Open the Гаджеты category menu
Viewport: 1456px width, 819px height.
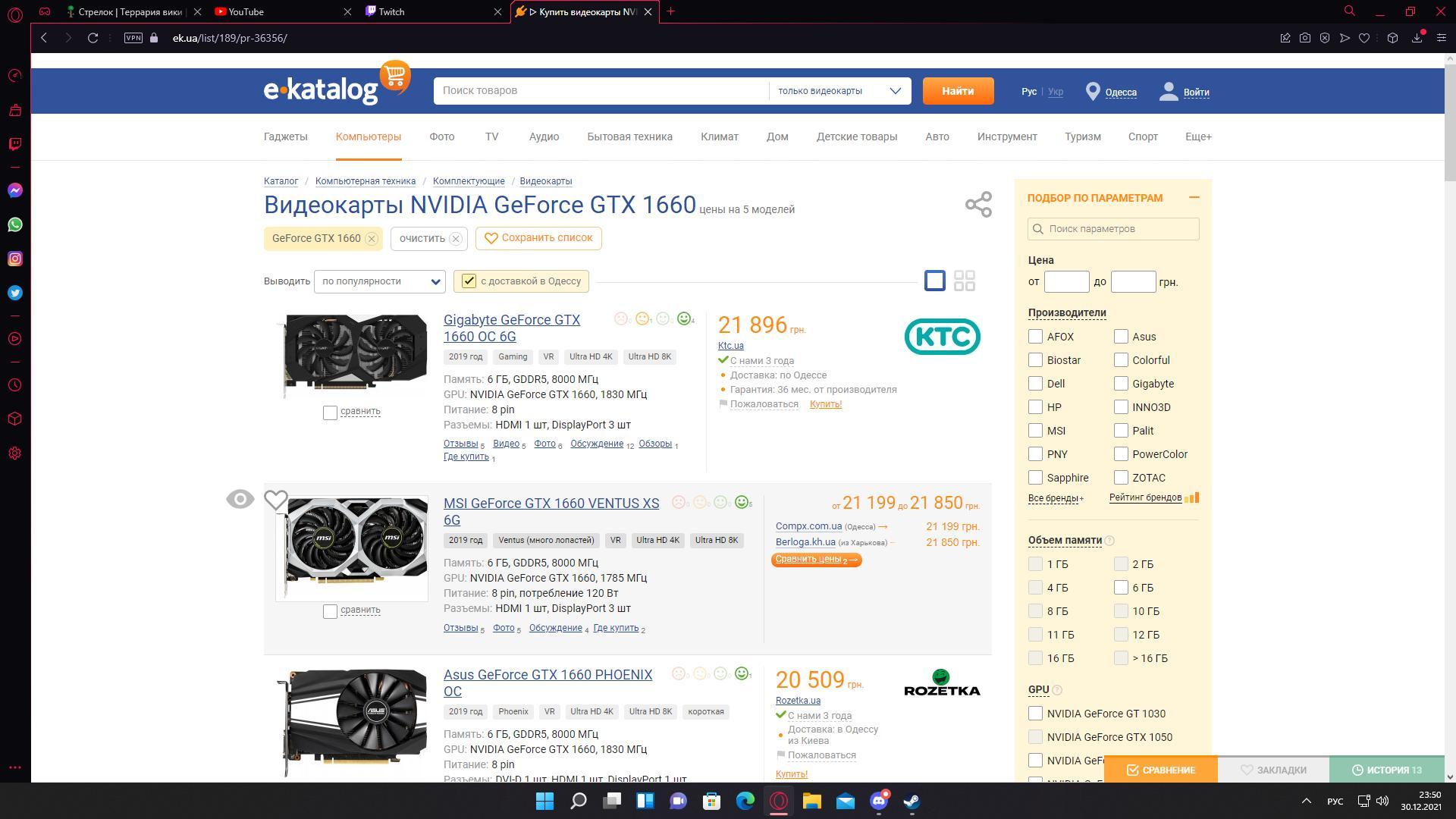click(x=286, y=136)
